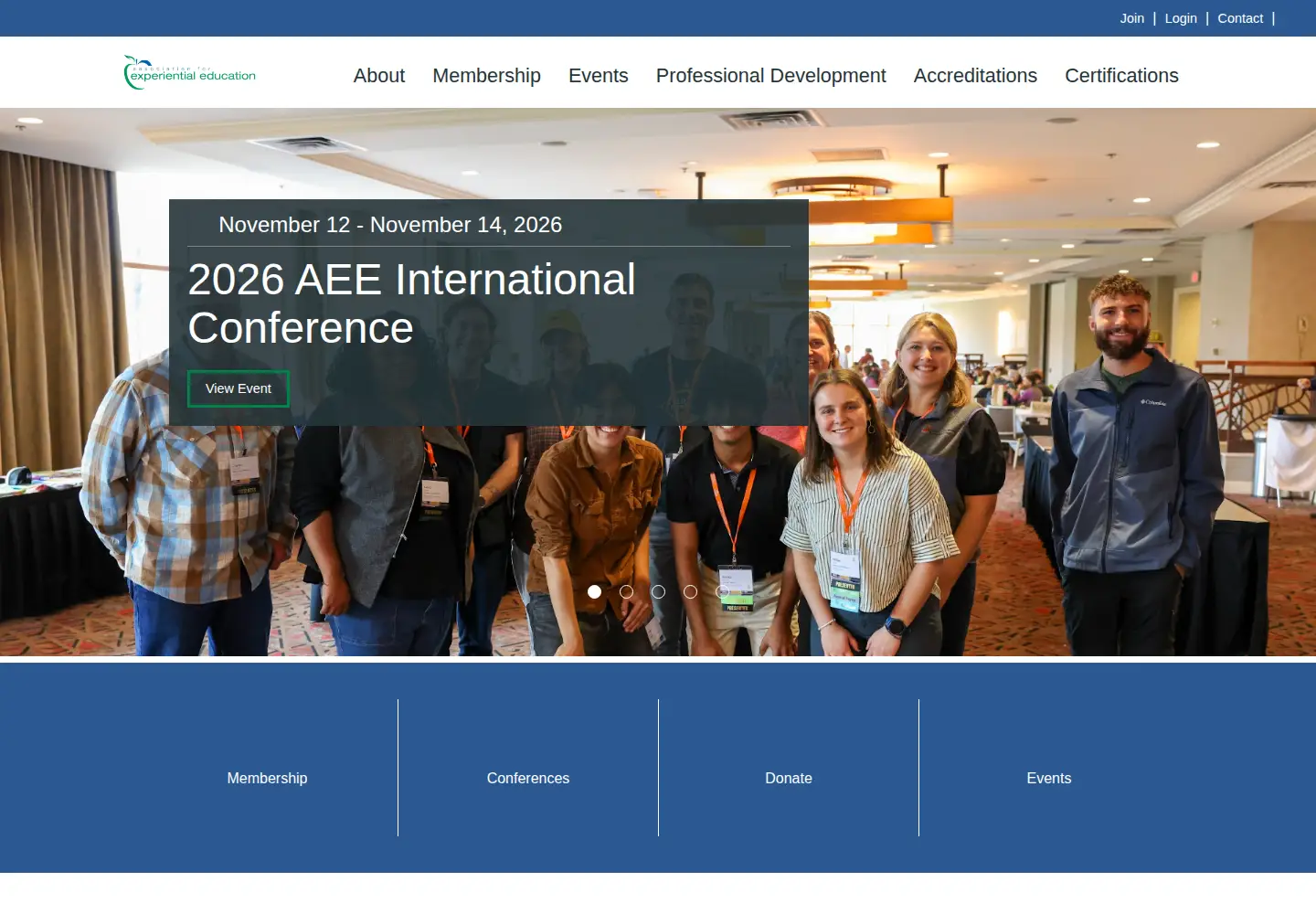Open the Join link in top bar
The image size is (1316, 914).
click(1132, 18)
